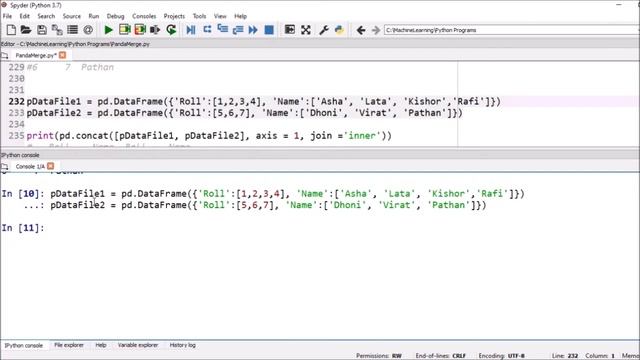Run selection or current line
The width and height of the screenshot is (640, 360).
[x=155, y=30]
